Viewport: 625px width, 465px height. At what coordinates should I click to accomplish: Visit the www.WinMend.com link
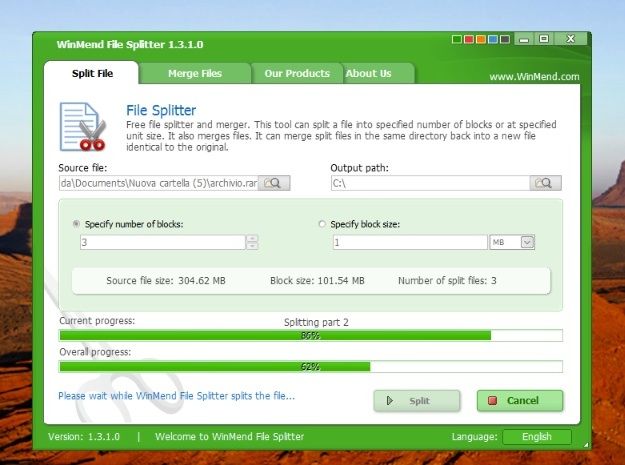point(534,77)
